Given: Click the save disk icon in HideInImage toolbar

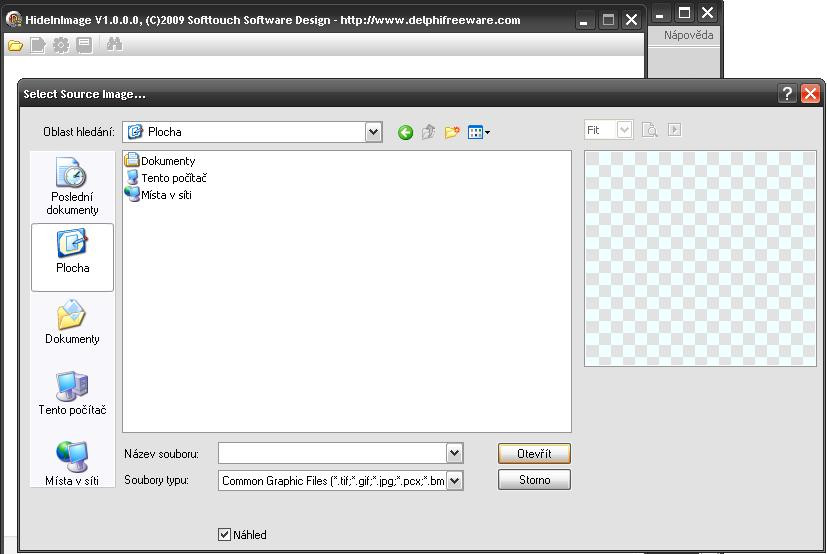Looking at the screenshot, I should (x=84, y=45).
